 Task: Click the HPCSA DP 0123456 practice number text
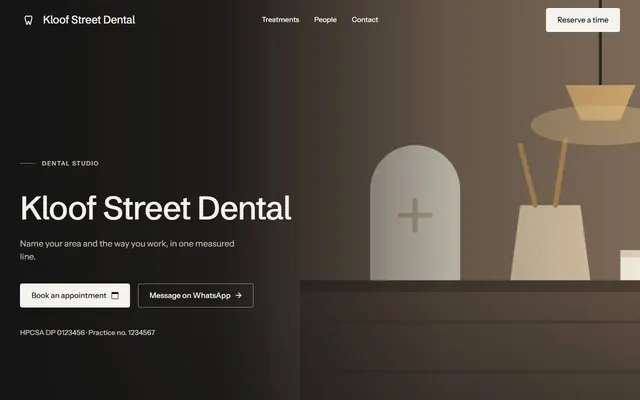(x=87, y=333)
